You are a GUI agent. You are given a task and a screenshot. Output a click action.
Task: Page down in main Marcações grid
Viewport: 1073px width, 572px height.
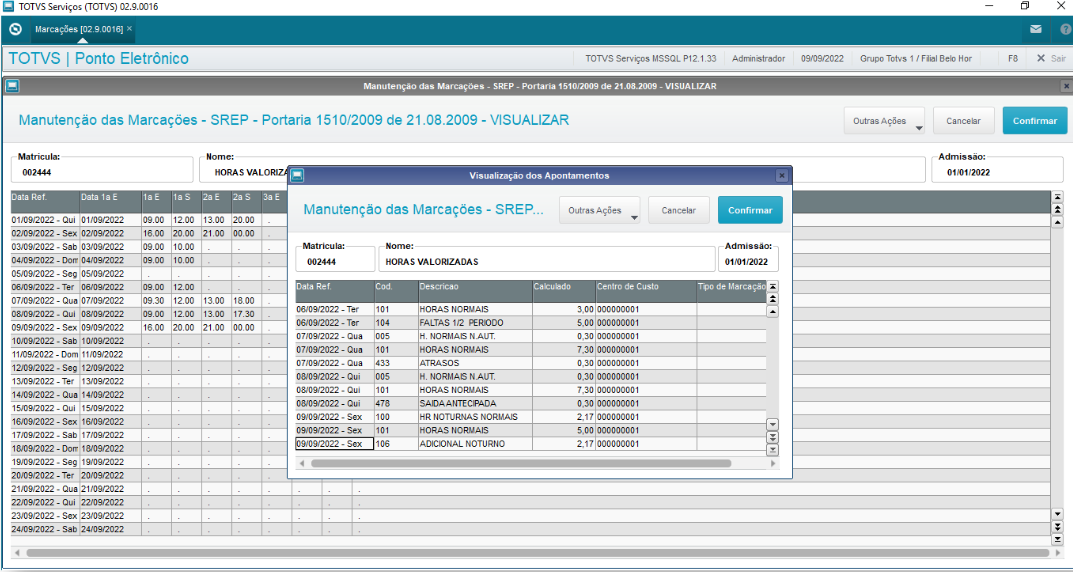(1057, 526)
